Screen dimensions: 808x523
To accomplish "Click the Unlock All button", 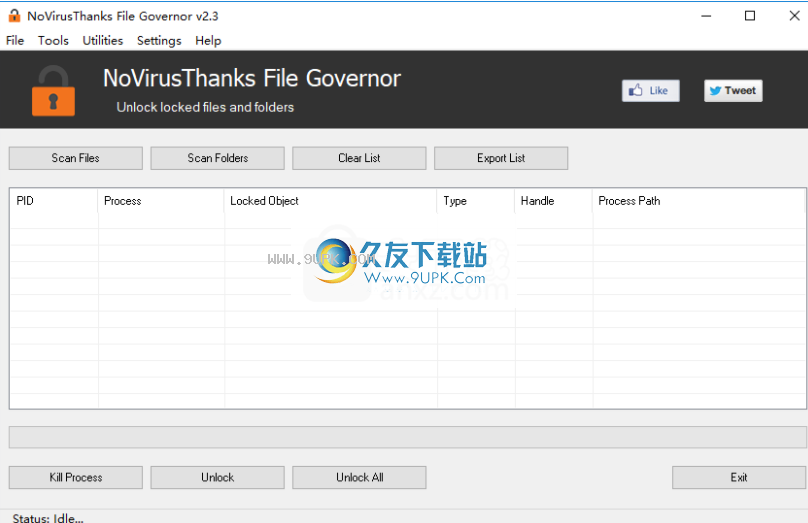I will coord(359,478).
